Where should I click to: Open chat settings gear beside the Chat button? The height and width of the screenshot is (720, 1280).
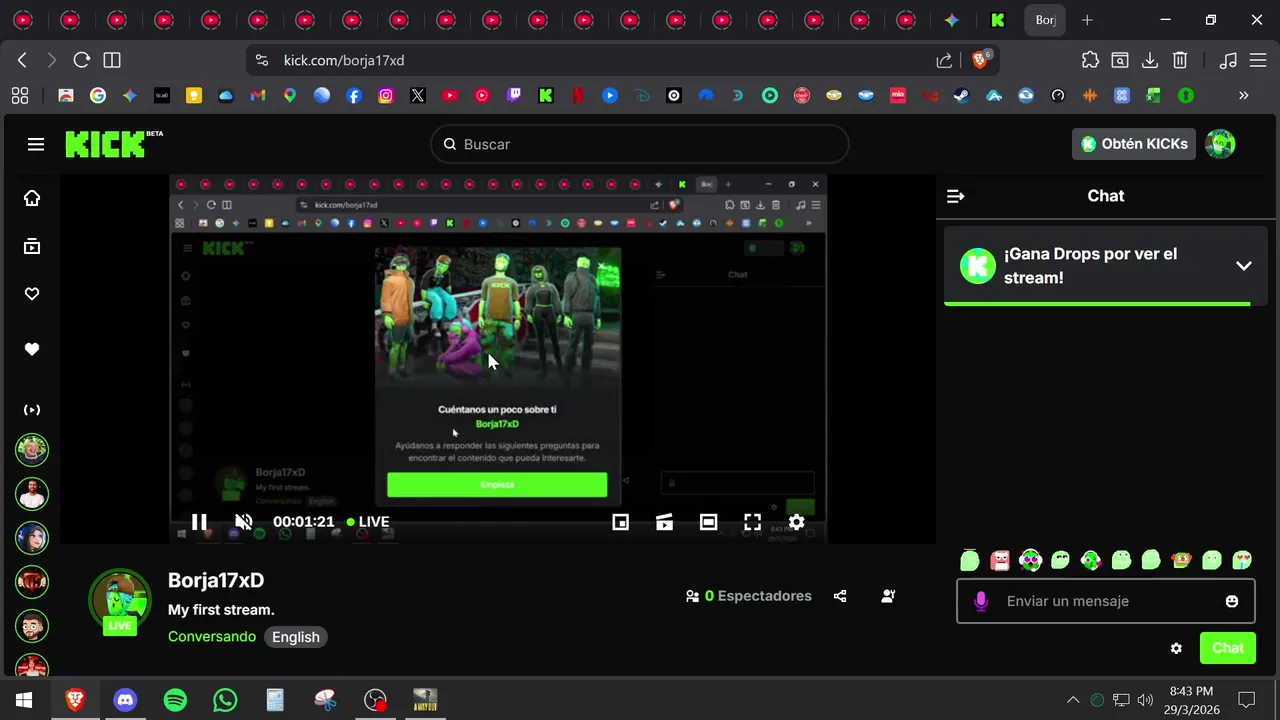pos(1176,648)
